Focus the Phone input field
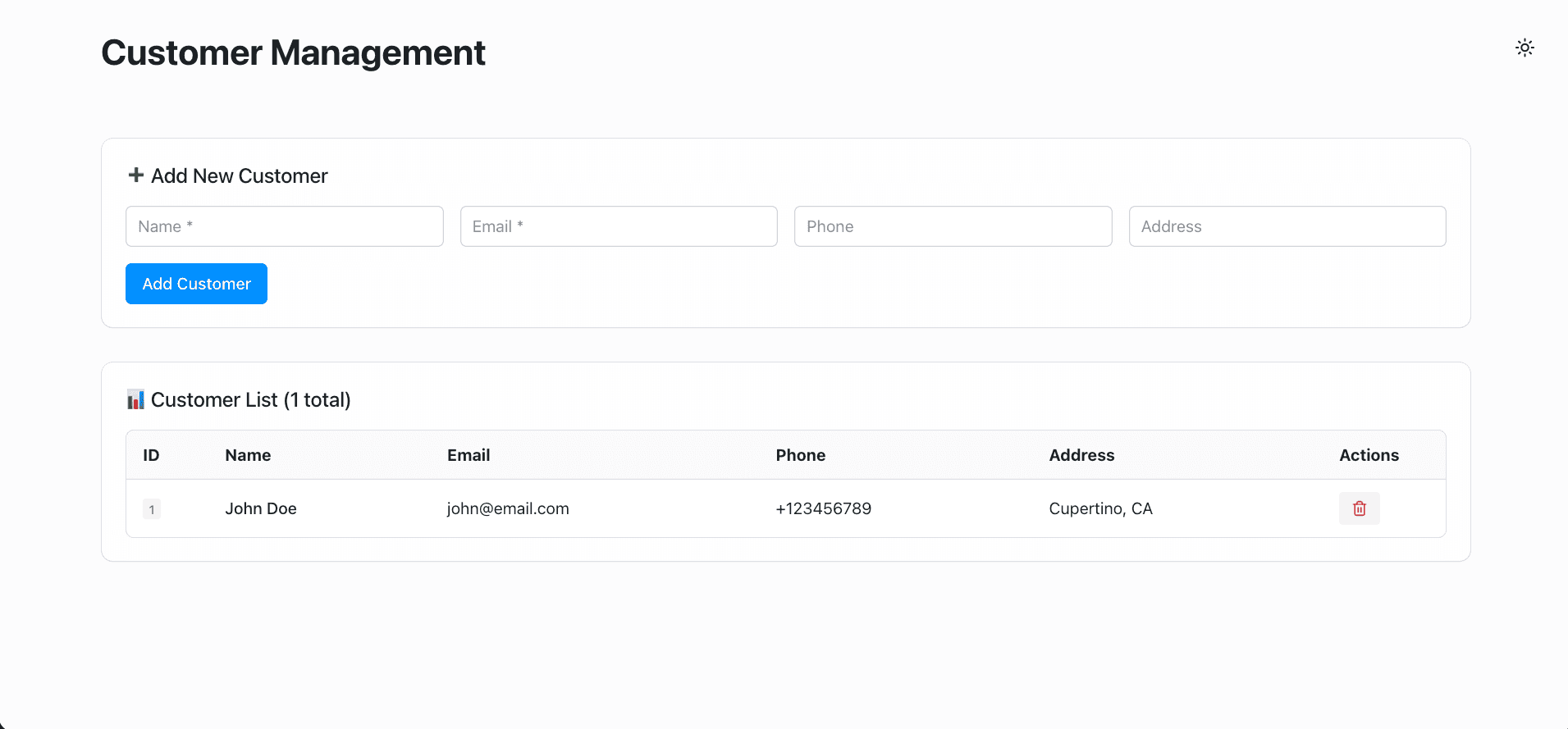1568x729 pixels. point(953,226)
